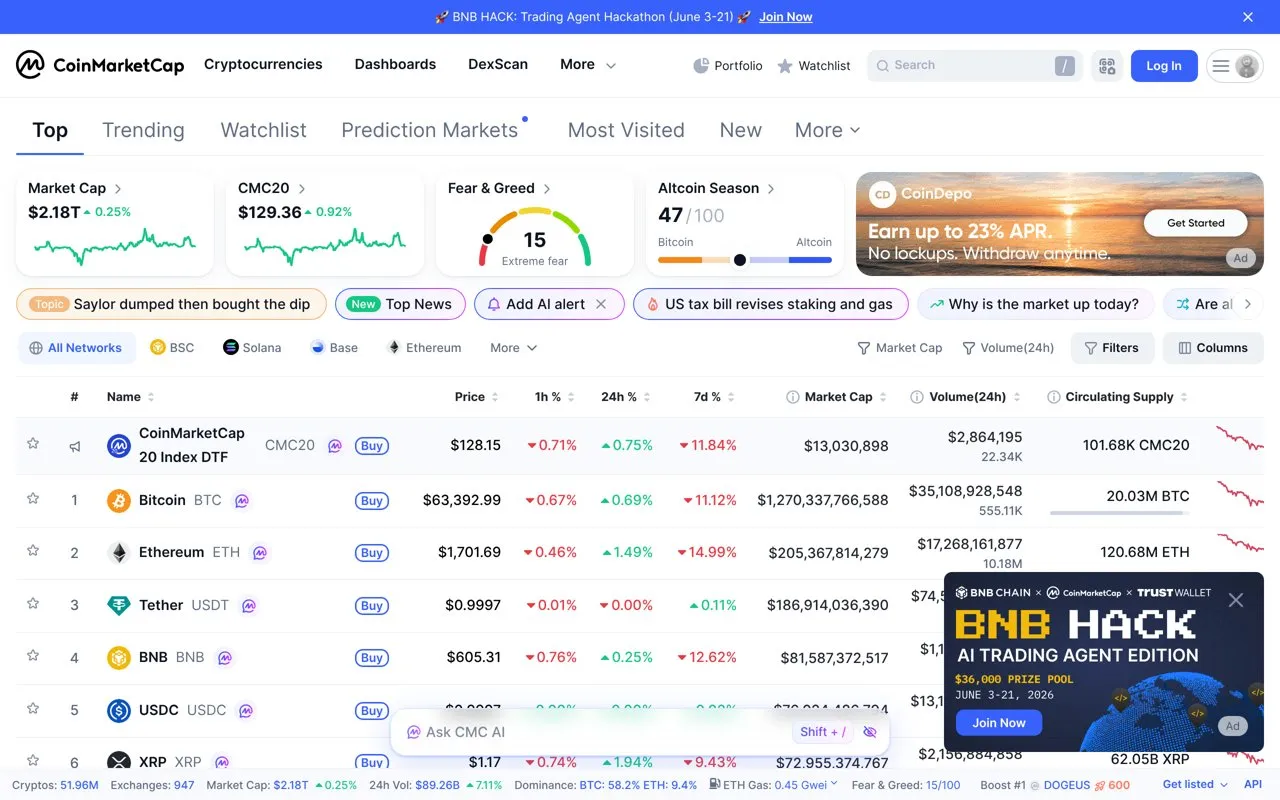Click the Log In button
Viewport: 1280px width, 800px height.
tap(1164, 66)
